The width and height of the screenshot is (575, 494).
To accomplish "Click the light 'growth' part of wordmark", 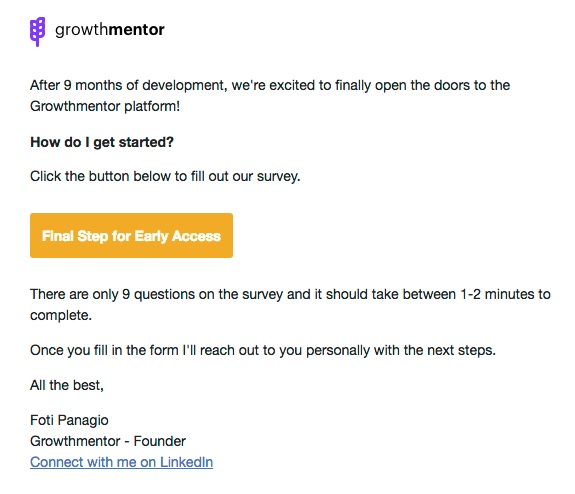I will [x=82, y=30].
